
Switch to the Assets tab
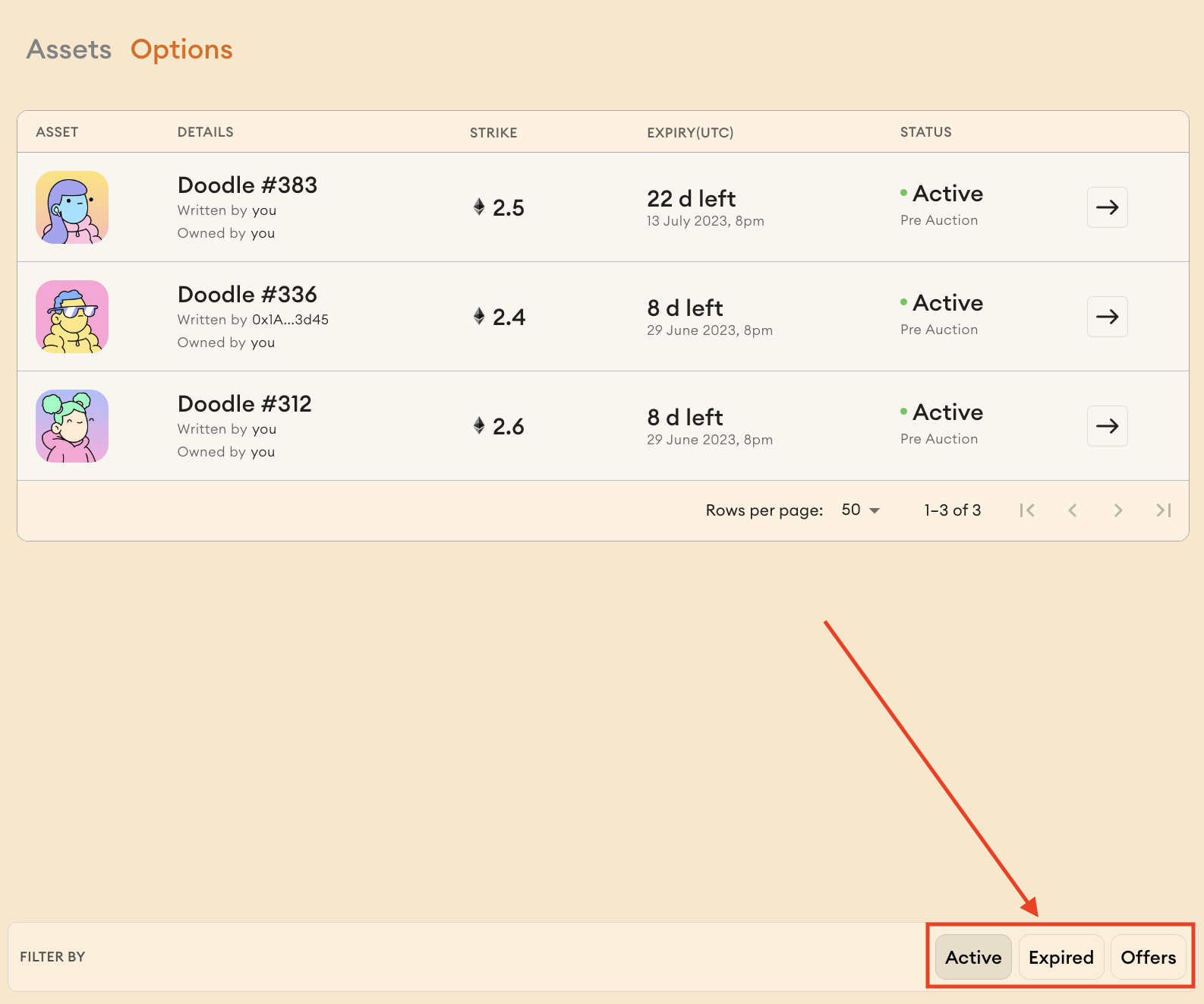tap(69, 49)
